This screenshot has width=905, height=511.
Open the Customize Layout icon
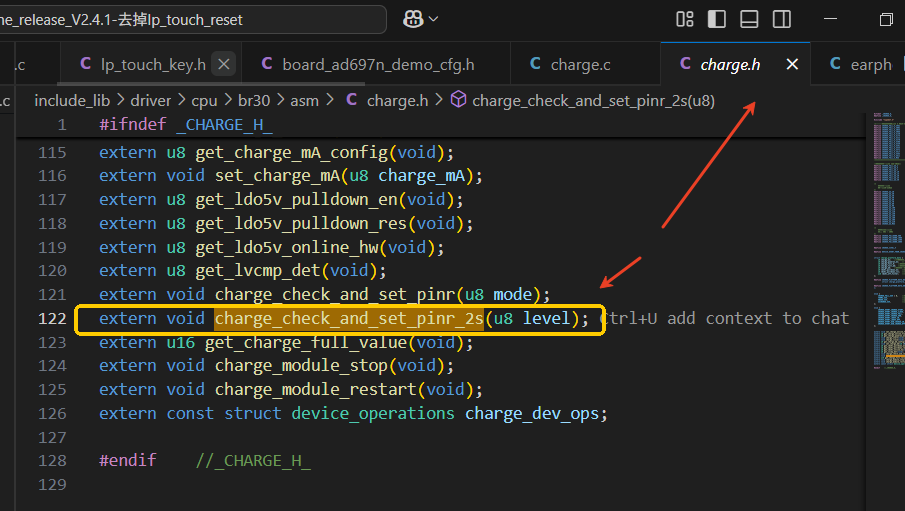(685, 19)
